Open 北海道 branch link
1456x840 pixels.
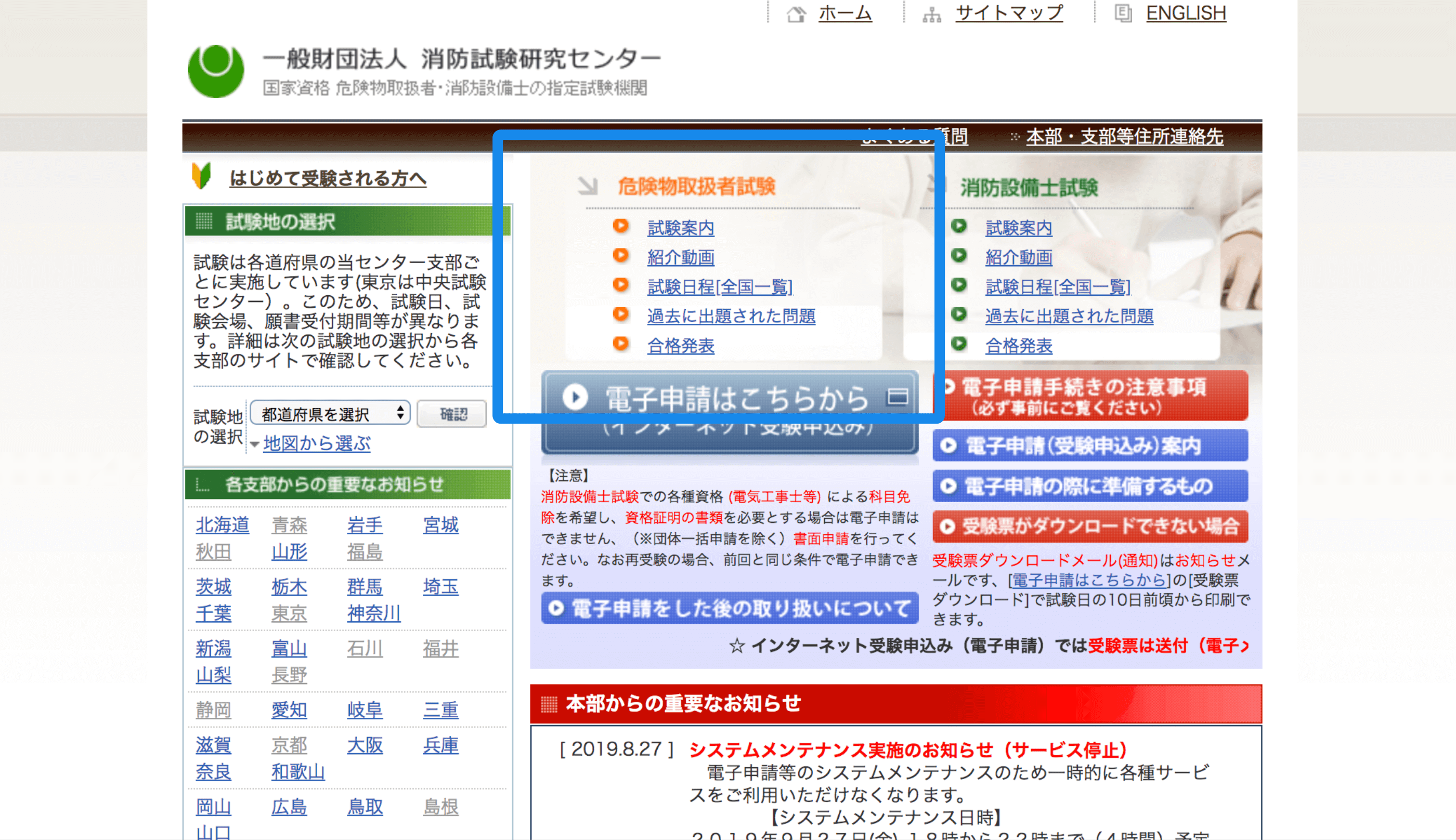222,525
